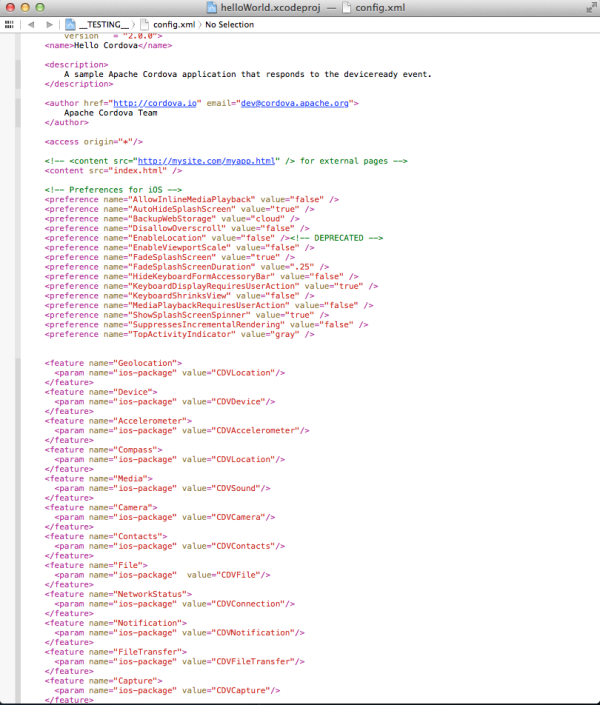The image size is (600, 705).
Task: Click the DisallowOverscroll preference line
Action: 177,228
